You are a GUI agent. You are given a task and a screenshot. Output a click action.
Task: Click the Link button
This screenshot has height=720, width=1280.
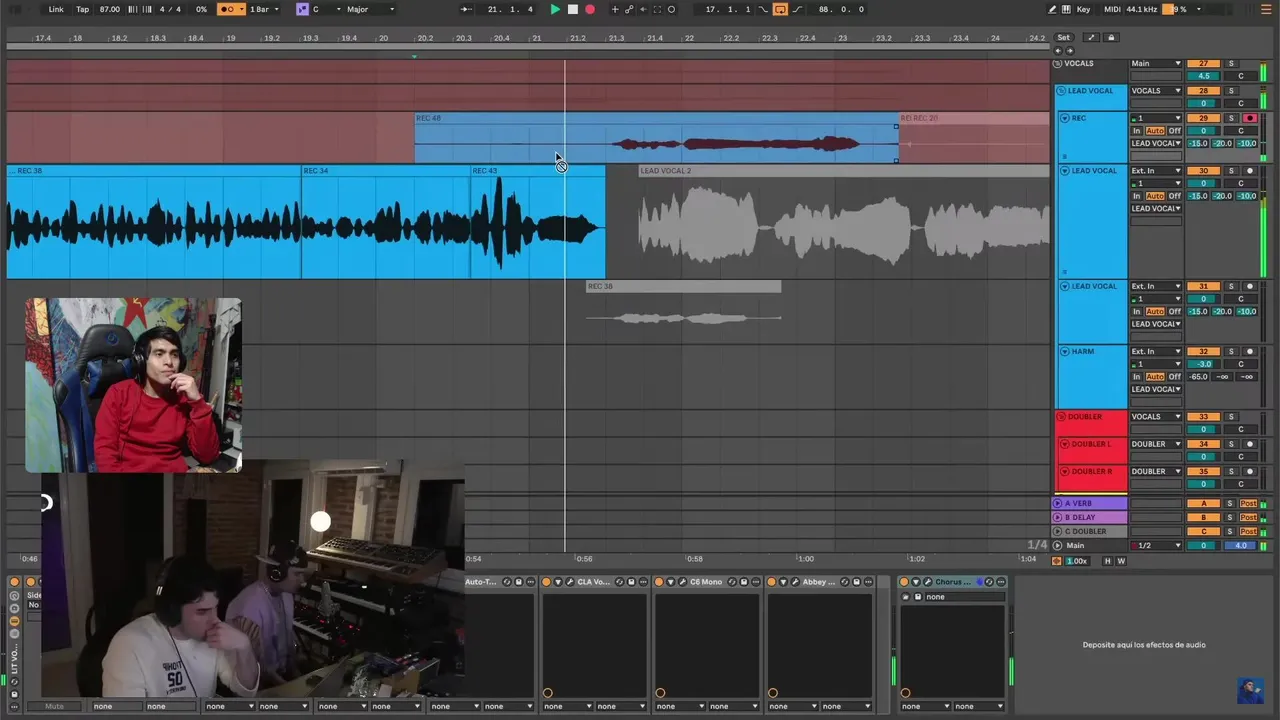click(x=56, y=9)
